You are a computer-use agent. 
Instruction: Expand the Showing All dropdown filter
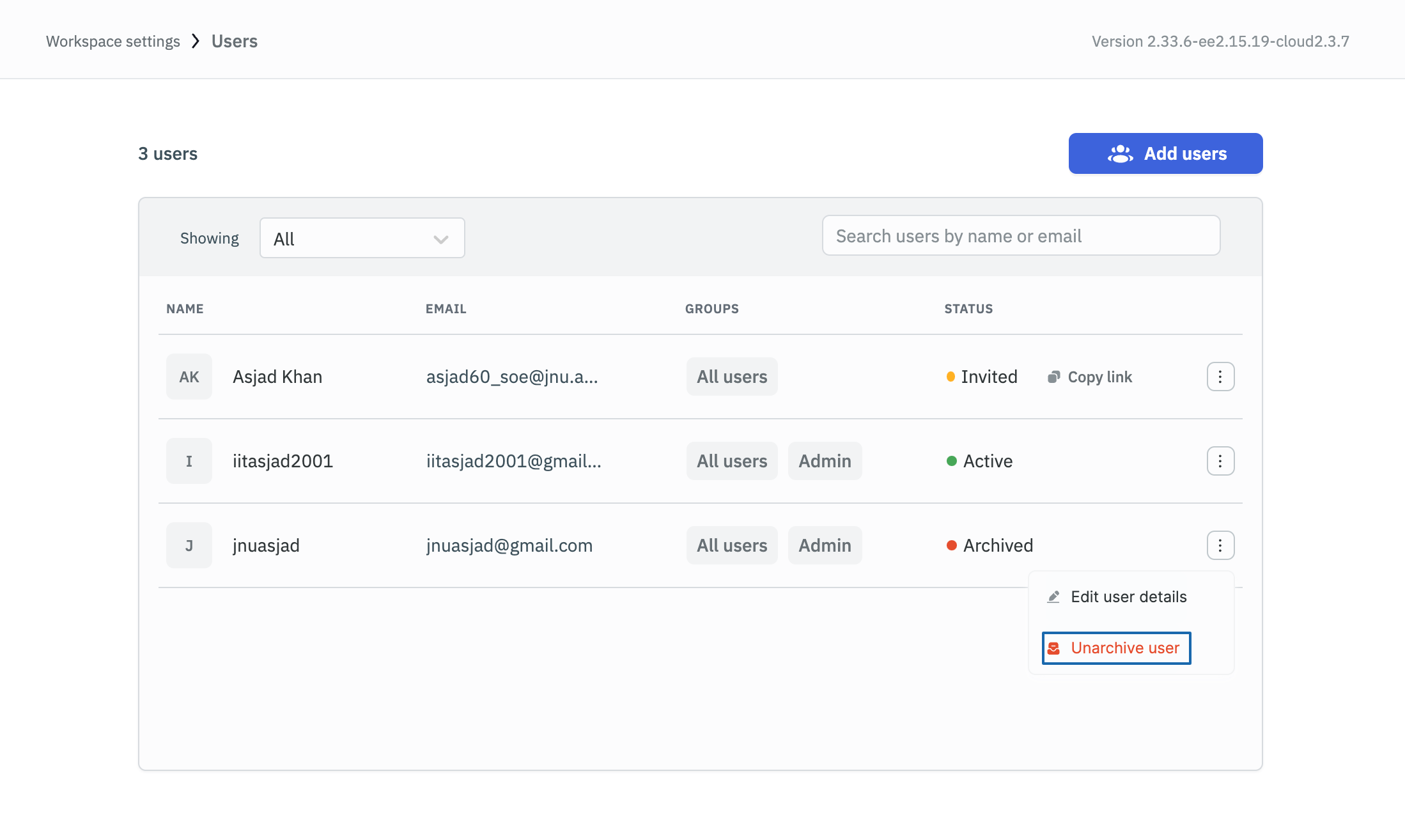point(362,238)
